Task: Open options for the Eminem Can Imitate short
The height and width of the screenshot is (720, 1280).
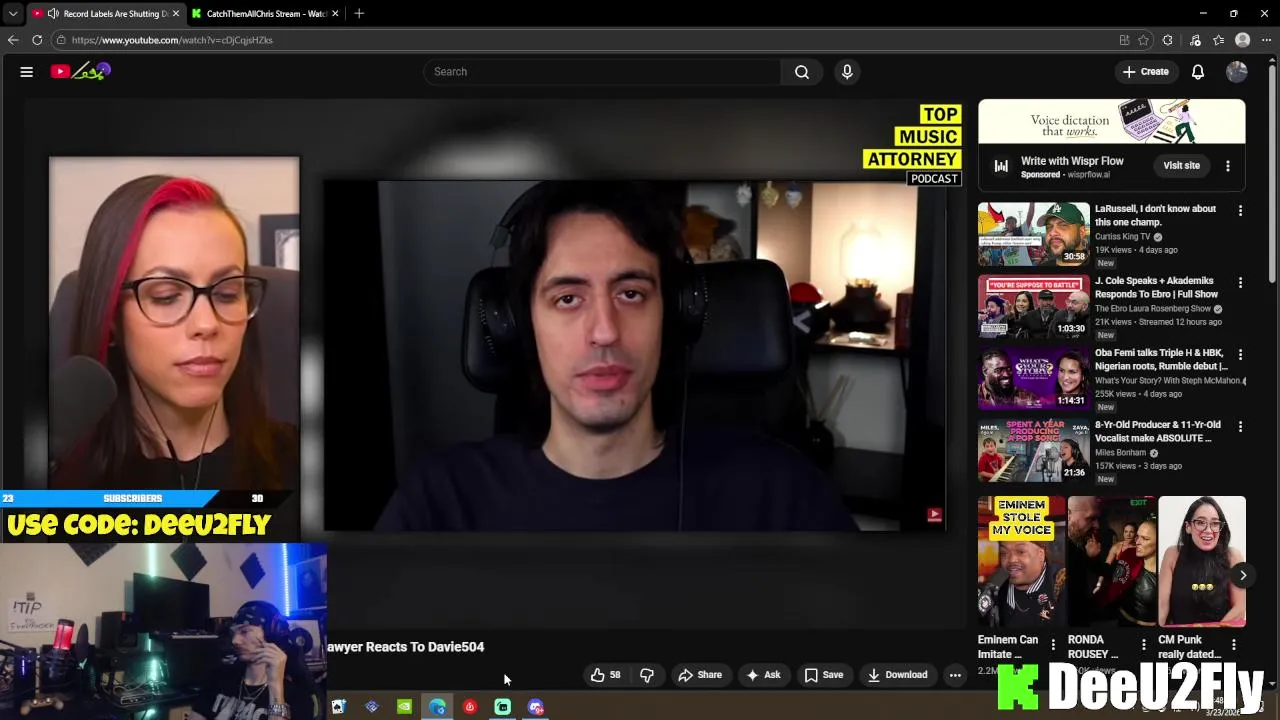Action: (1053, 645)
